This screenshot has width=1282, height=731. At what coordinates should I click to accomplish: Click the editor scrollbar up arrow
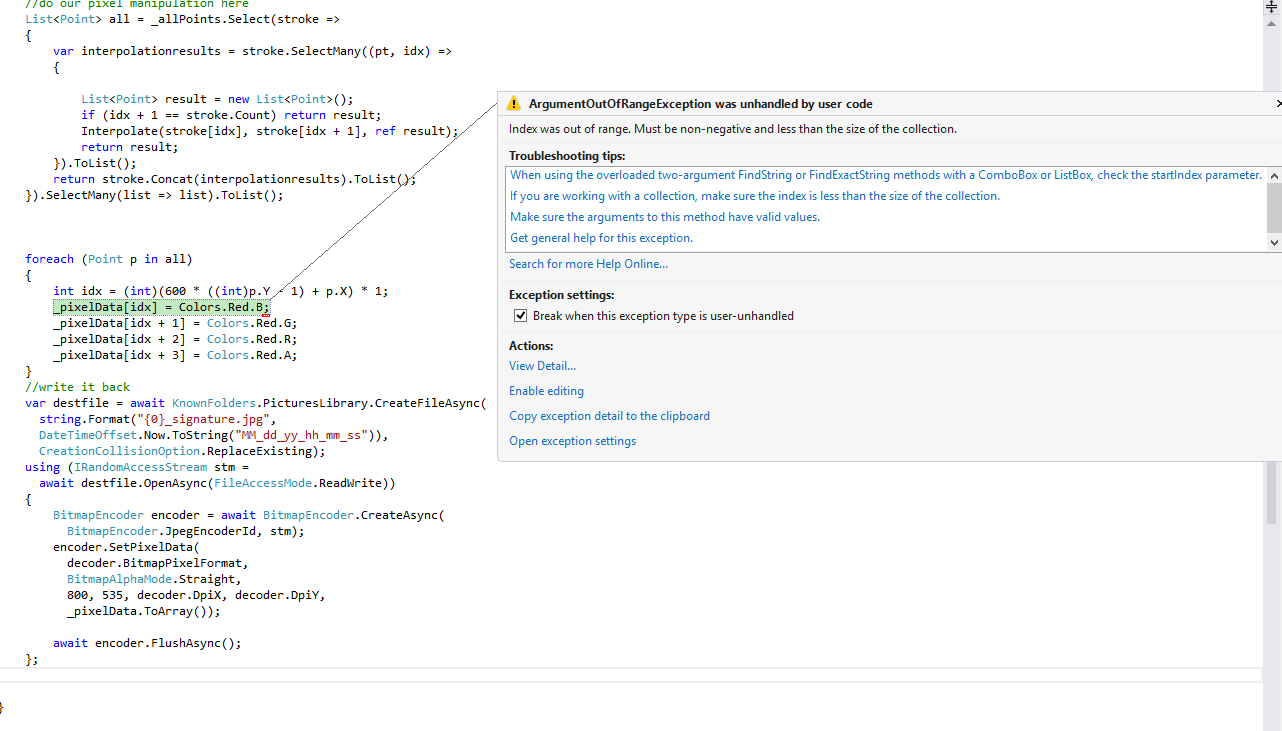(1272, 22)
